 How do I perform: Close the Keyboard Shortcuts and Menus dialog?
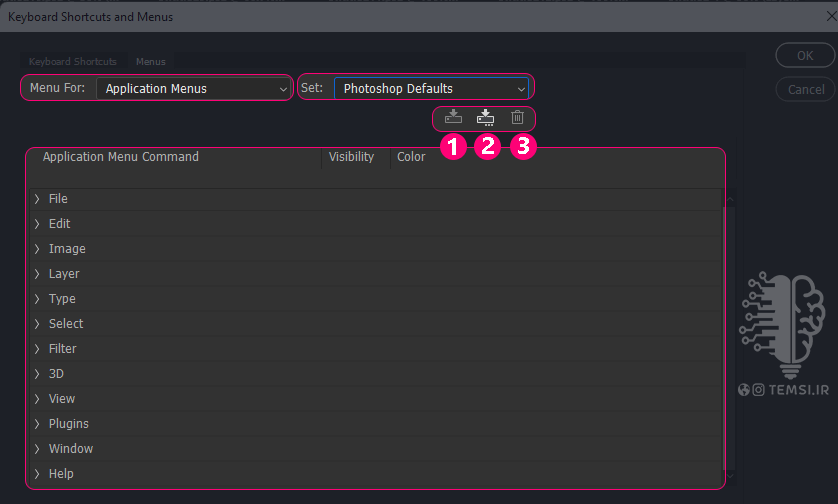pyautogui.click(x=832, y=17)
